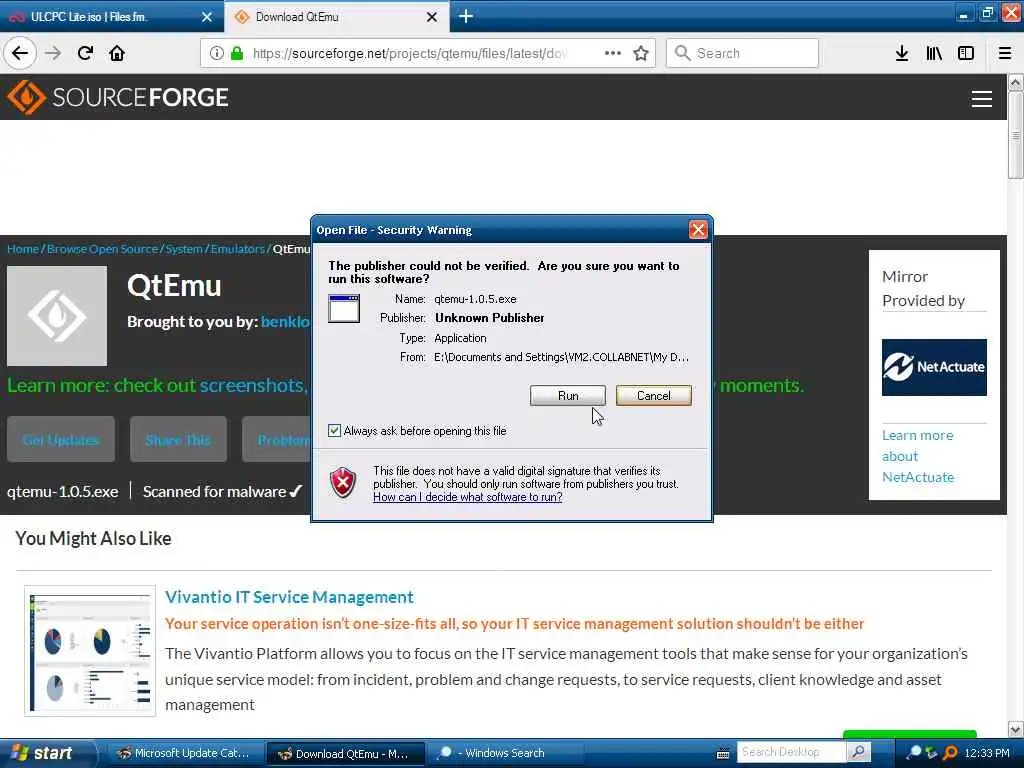Click the taskbar keyboard language icon
Image resolution: width=1024 pixels, height=768 pixels.
(x=723, y=754)
